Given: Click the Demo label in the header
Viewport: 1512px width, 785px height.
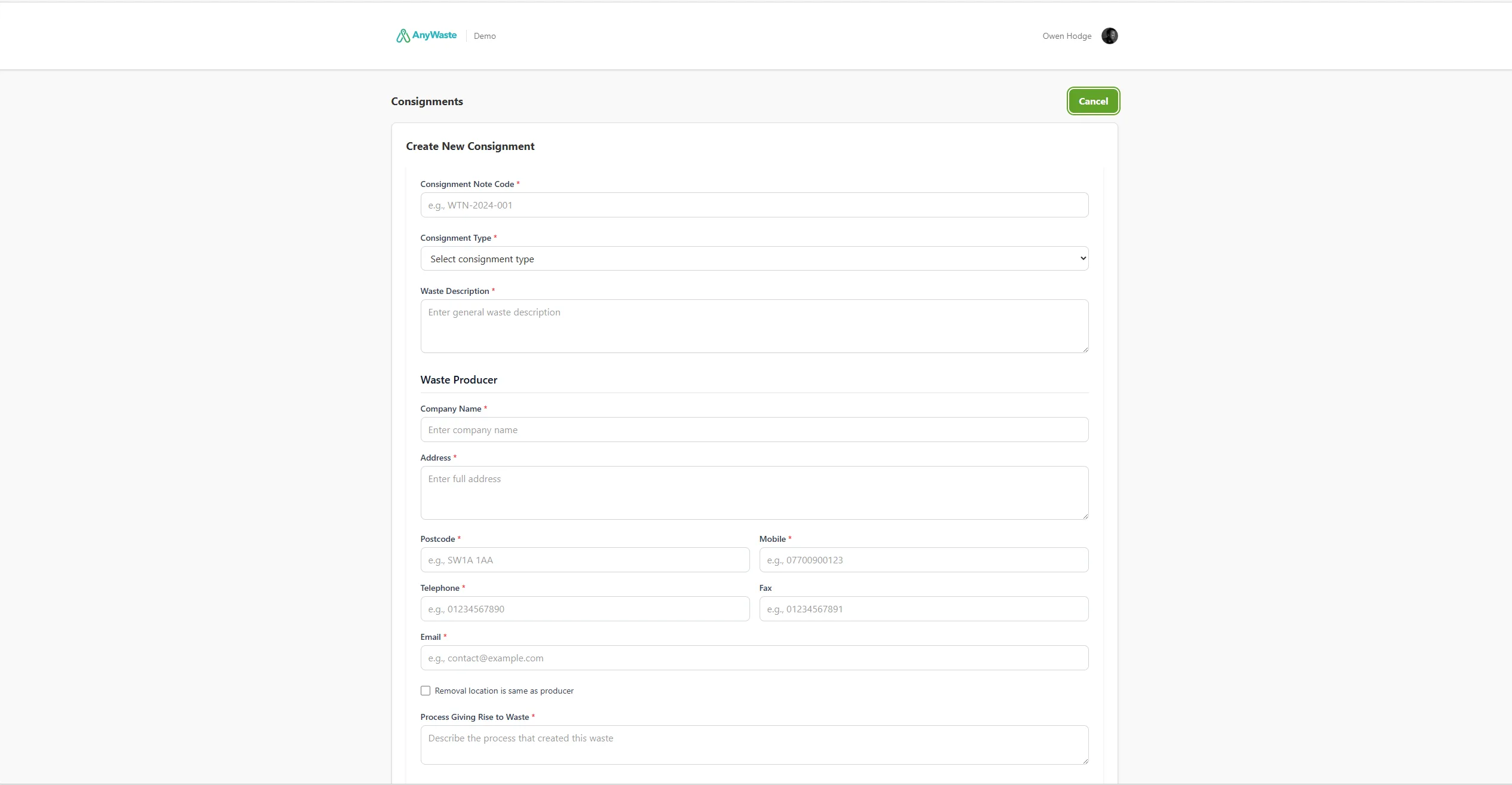Looking at the screenshot, I should [x=485, y=36].
